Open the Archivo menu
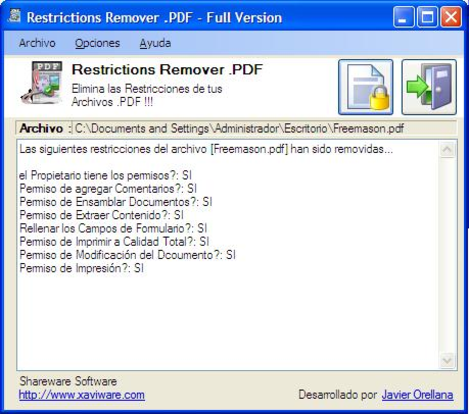This screenshot has height=414, width=469. click(x=37, y=43)
